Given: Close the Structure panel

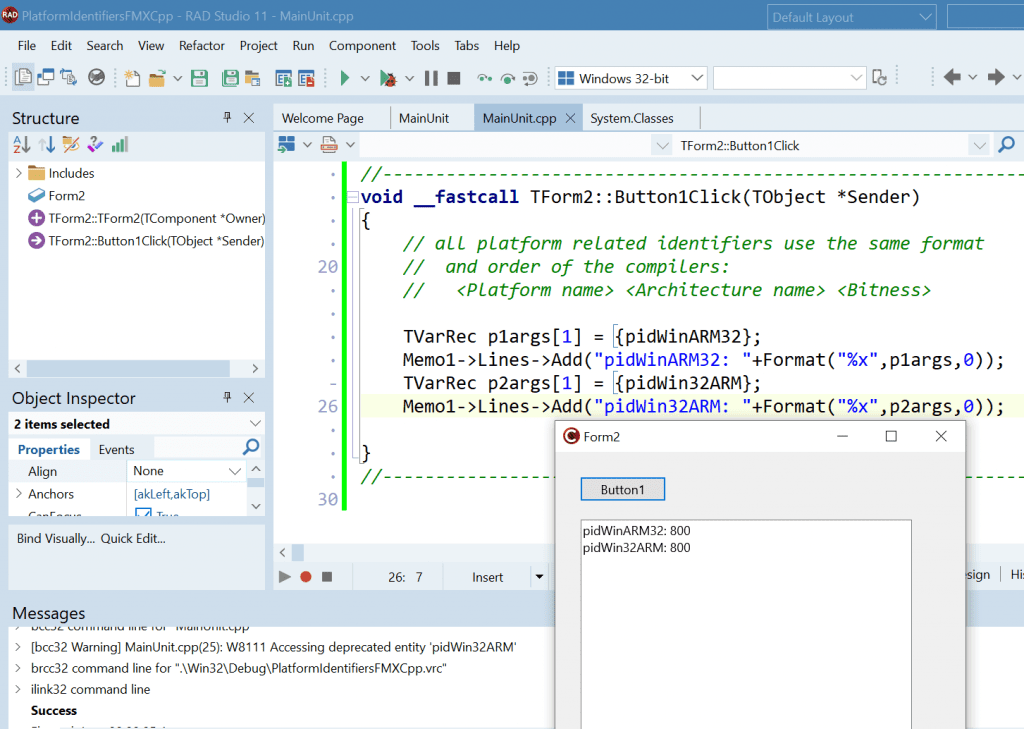Looking at the screenshot, I should 249,118.
